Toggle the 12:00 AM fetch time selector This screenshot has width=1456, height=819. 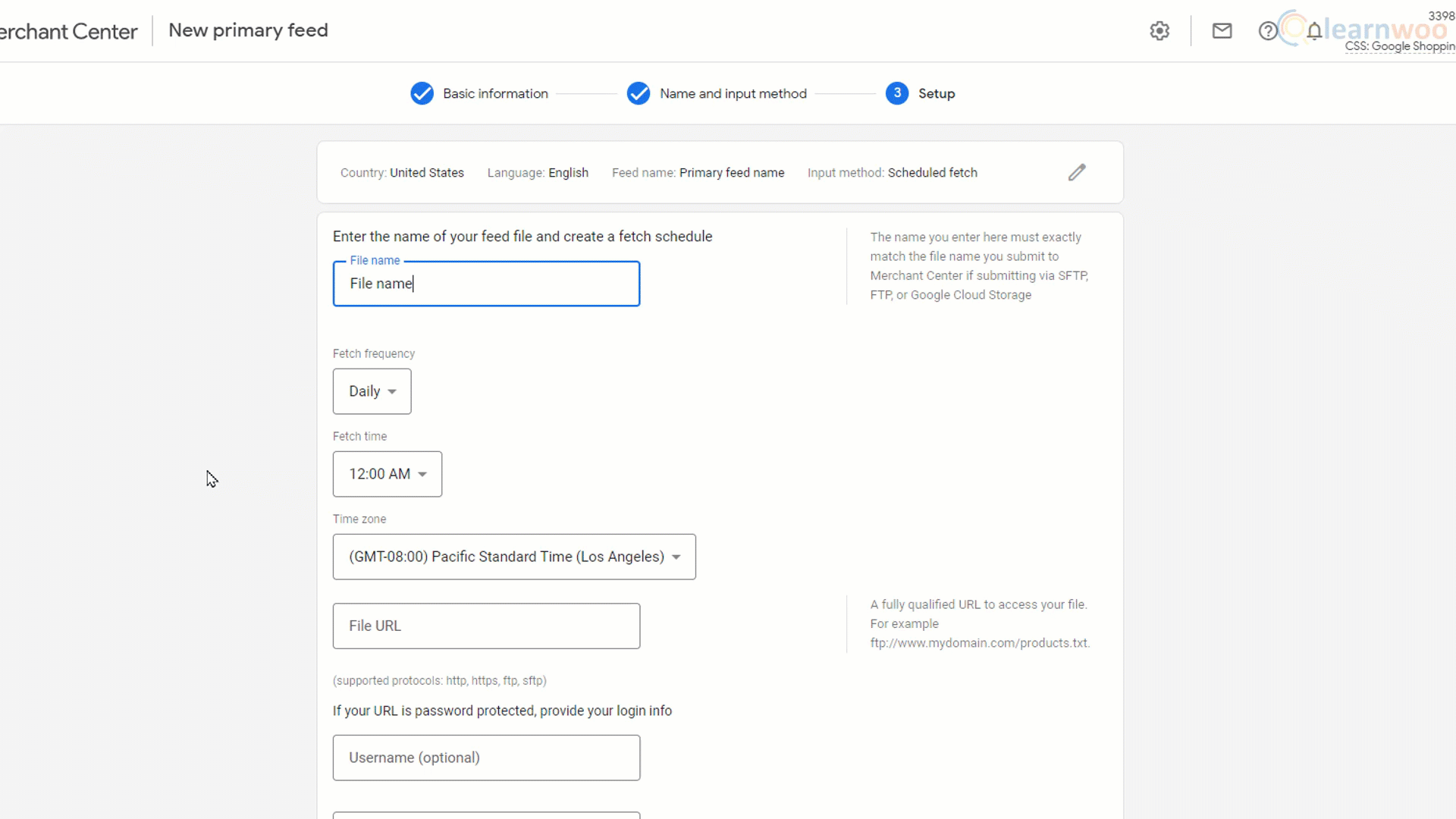387,473
